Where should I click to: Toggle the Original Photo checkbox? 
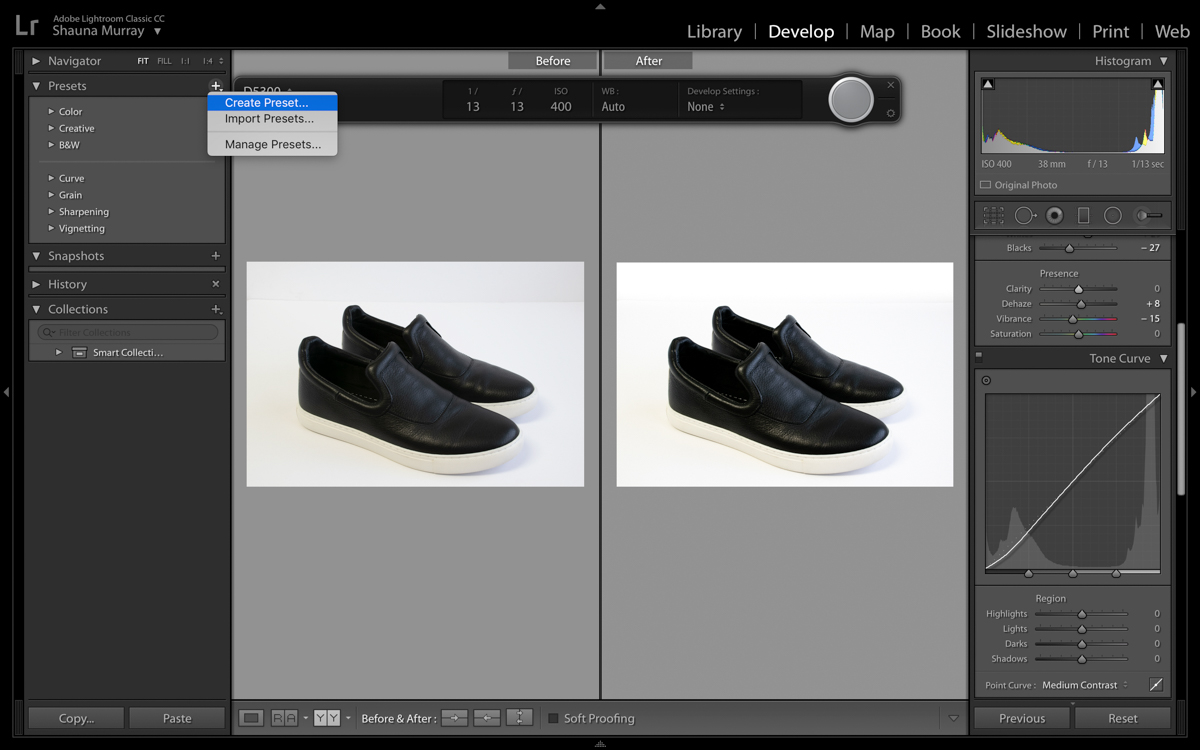click(986, 185)
